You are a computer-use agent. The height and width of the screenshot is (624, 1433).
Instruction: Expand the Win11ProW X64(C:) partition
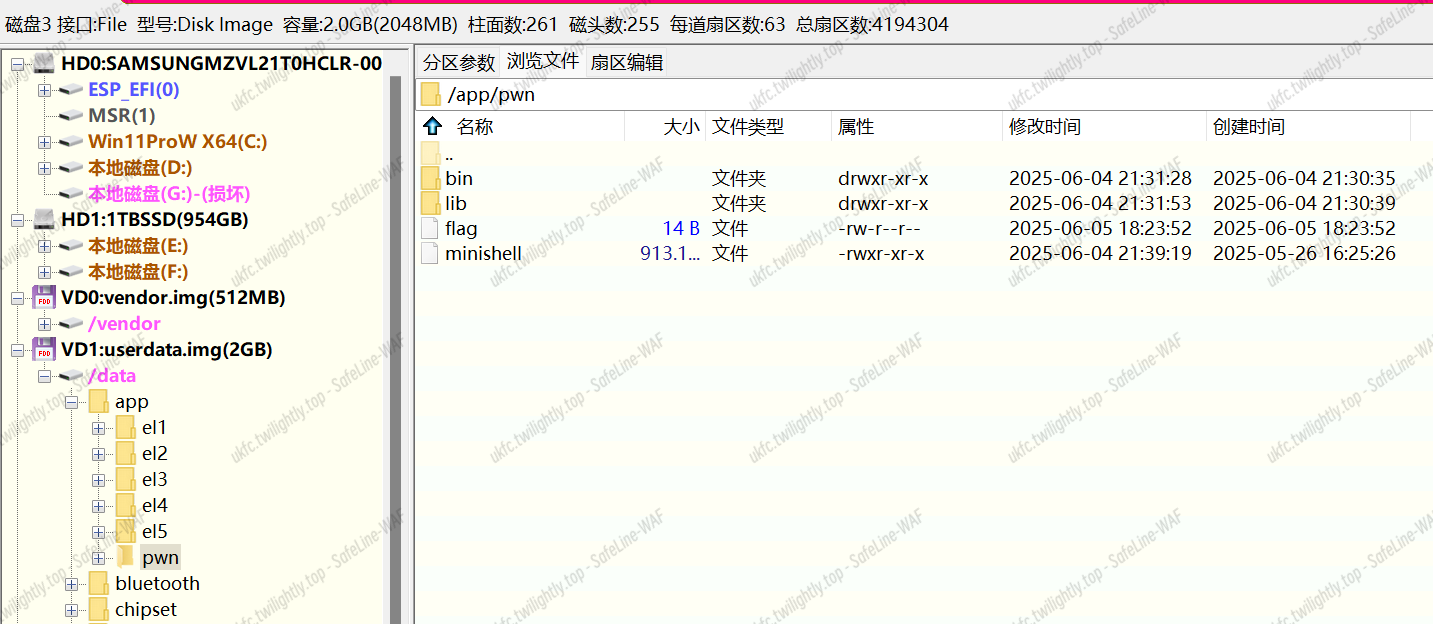point(44,142)
